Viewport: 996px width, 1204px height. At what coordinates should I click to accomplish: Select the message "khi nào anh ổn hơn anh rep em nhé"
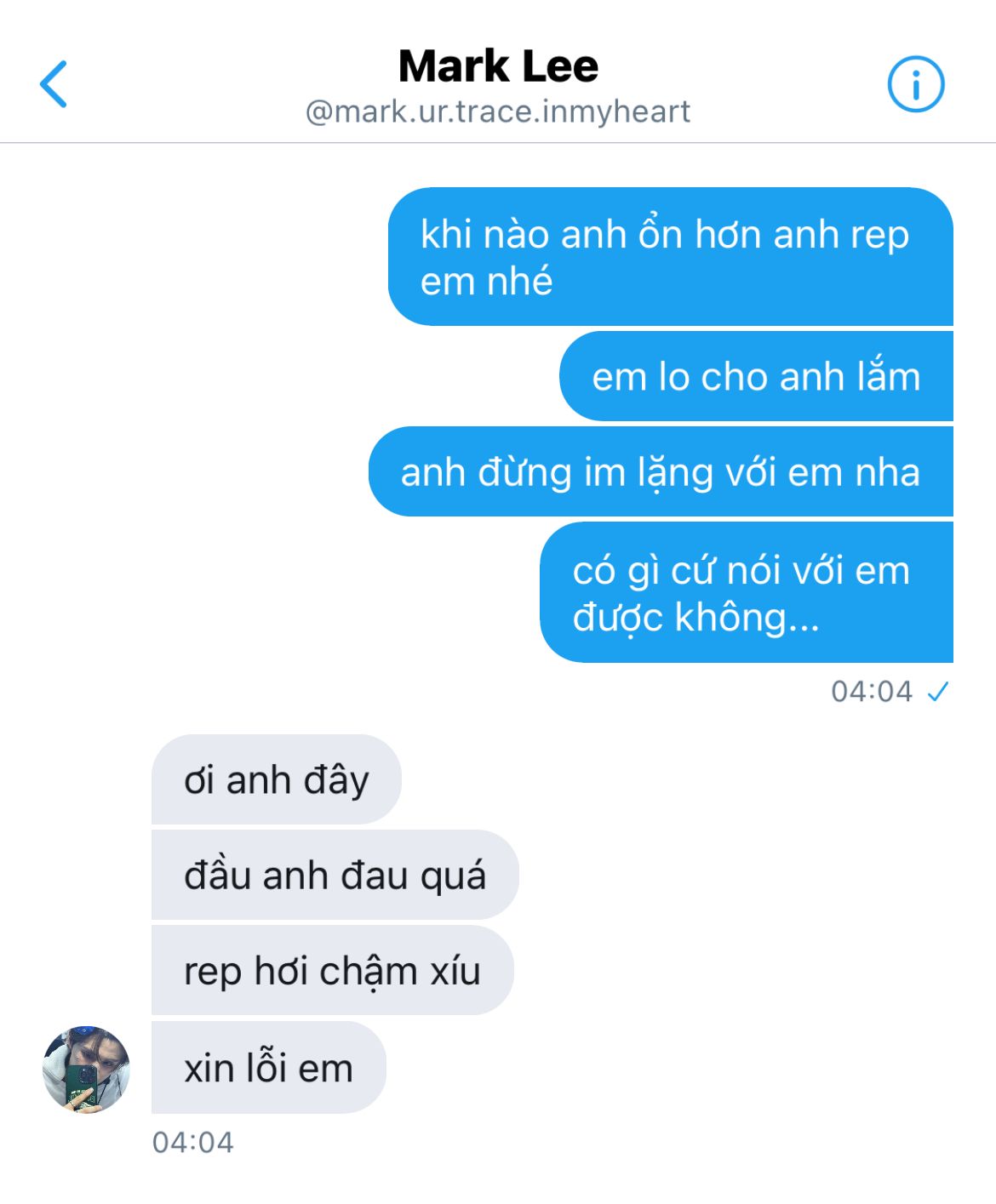(671, 256)
